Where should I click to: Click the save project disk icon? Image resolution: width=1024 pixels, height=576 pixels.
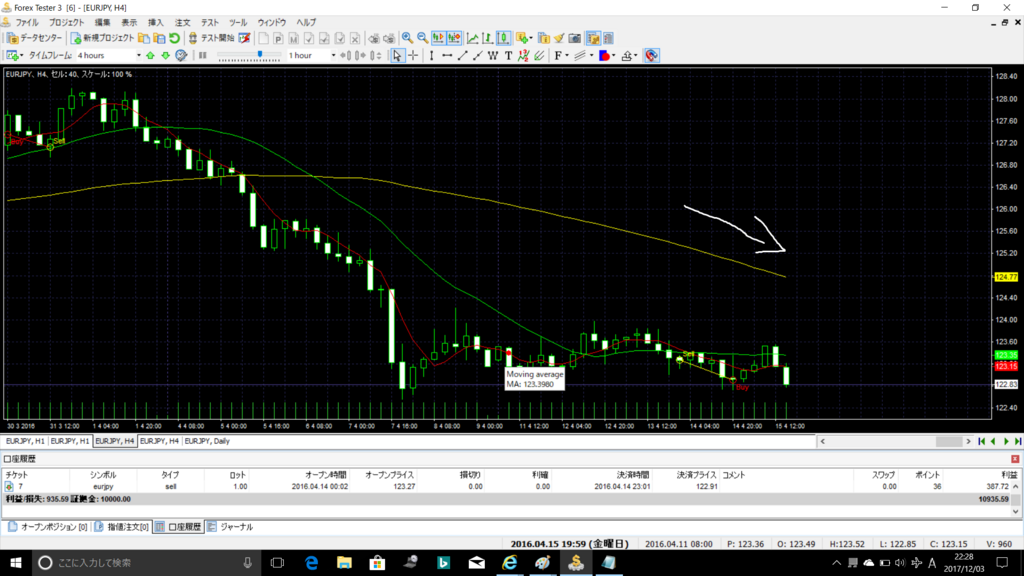[159, 38]
